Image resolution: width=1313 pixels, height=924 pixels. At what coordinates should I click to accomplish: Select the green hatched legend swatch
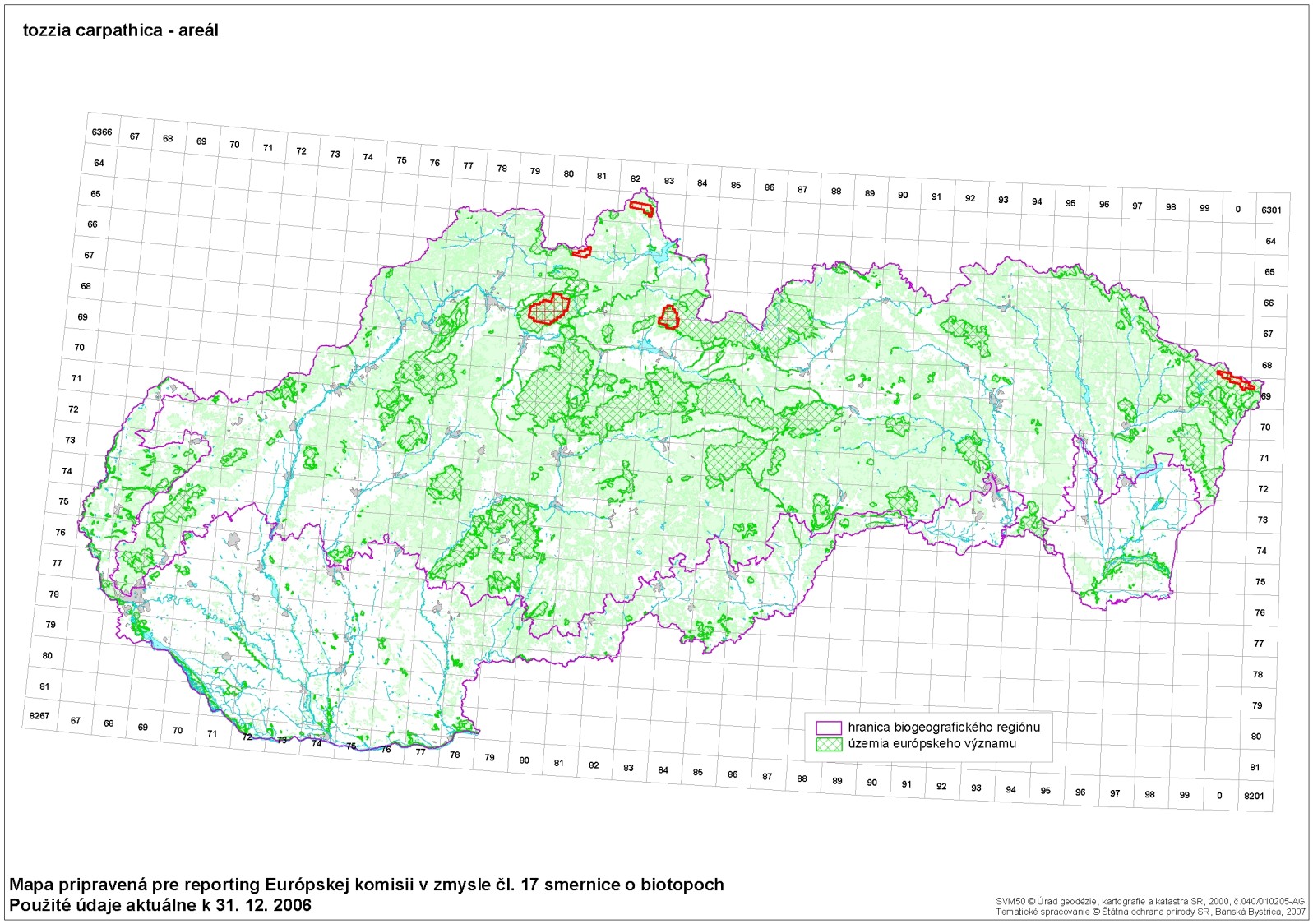pos(829,744)
